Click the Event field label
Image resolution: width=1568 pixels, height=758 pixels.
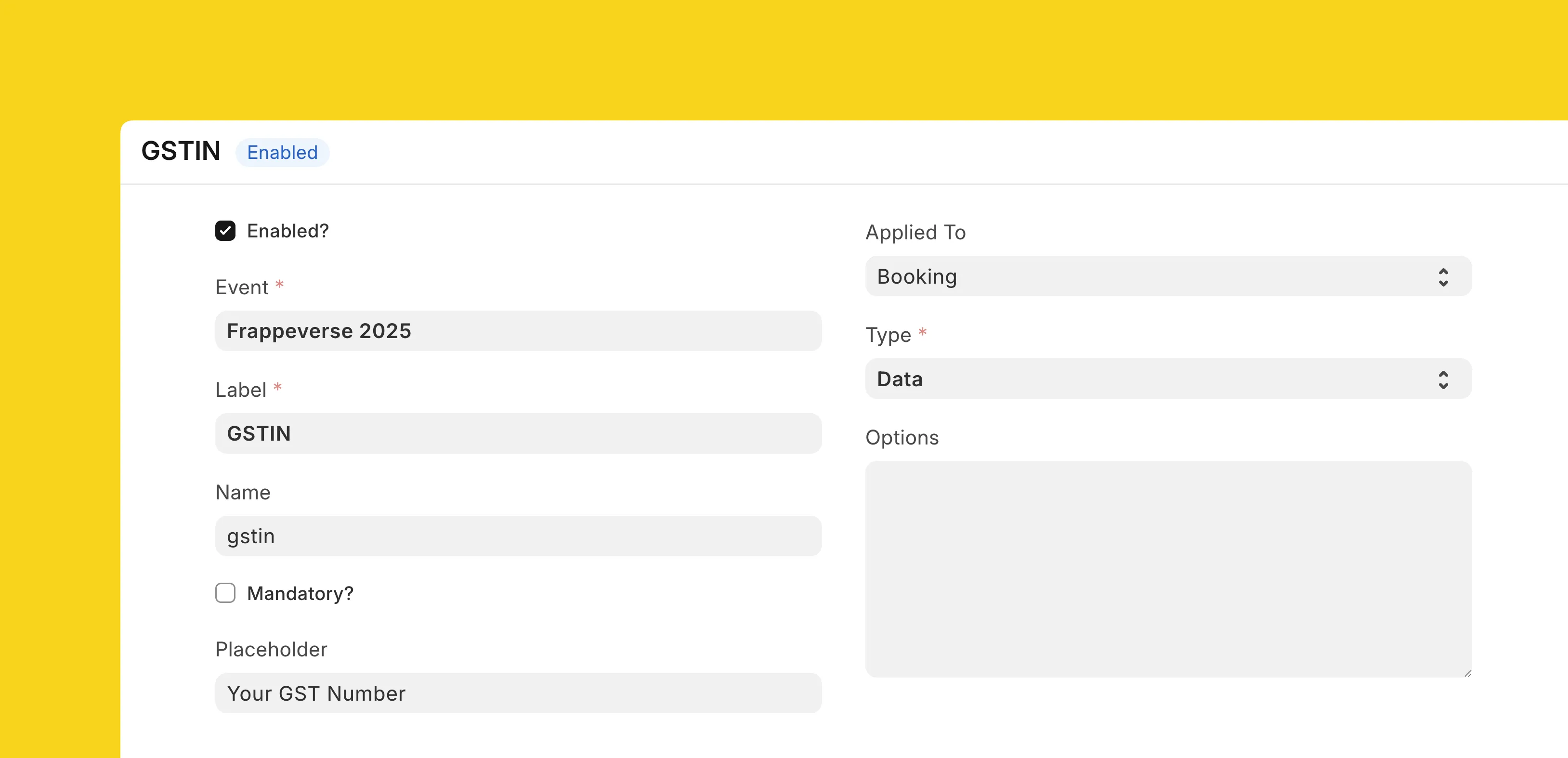[242, 288]
